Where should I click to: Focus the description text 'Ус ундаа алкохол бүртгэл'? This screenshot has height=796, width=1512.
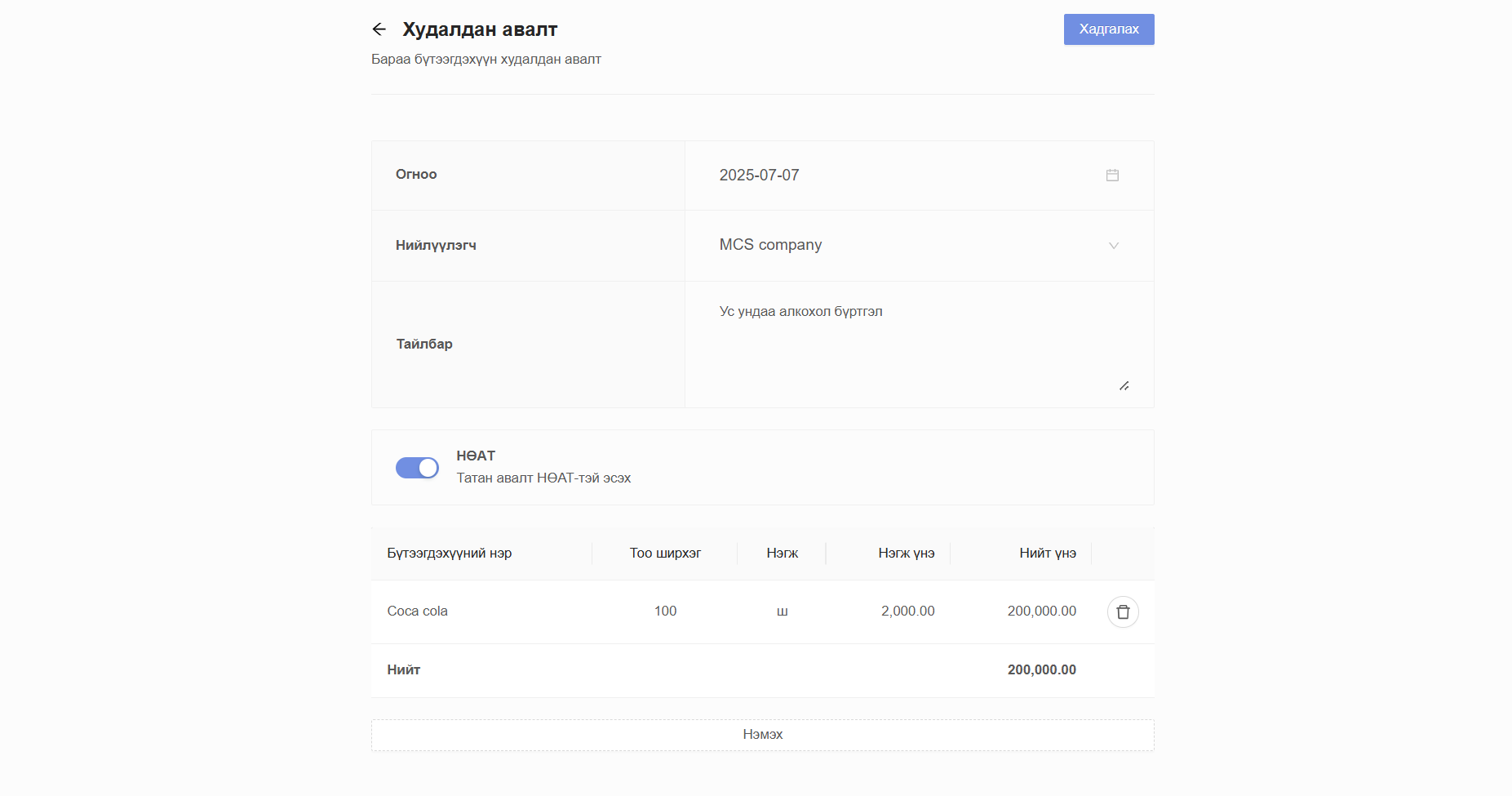click(800, 312)
